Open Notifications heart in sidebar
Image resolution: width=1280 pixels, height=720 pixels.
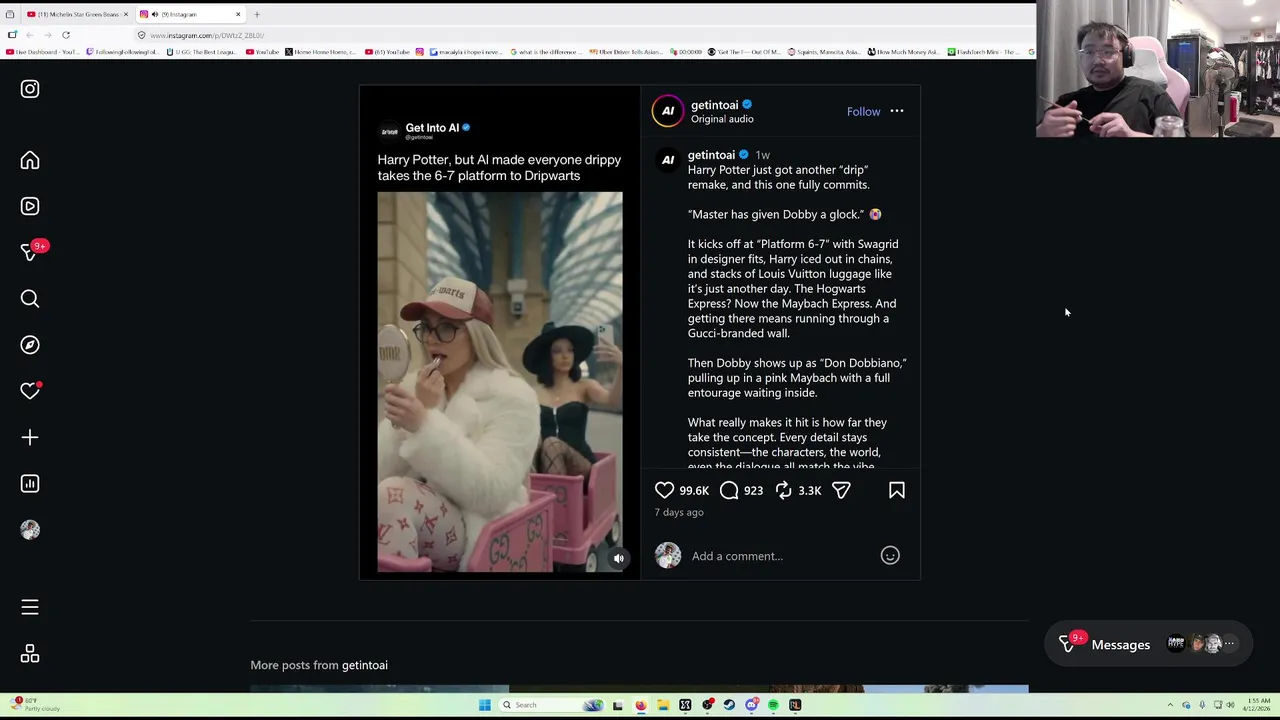30,391
